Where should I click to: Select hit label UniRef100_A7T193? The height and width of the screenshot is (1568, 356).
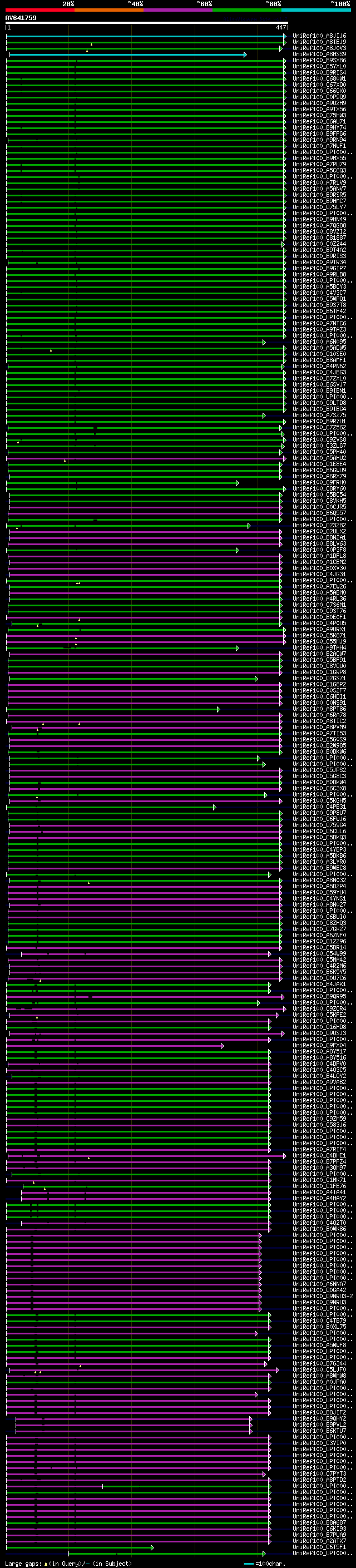pyautogui.click(x=319, y=734)
